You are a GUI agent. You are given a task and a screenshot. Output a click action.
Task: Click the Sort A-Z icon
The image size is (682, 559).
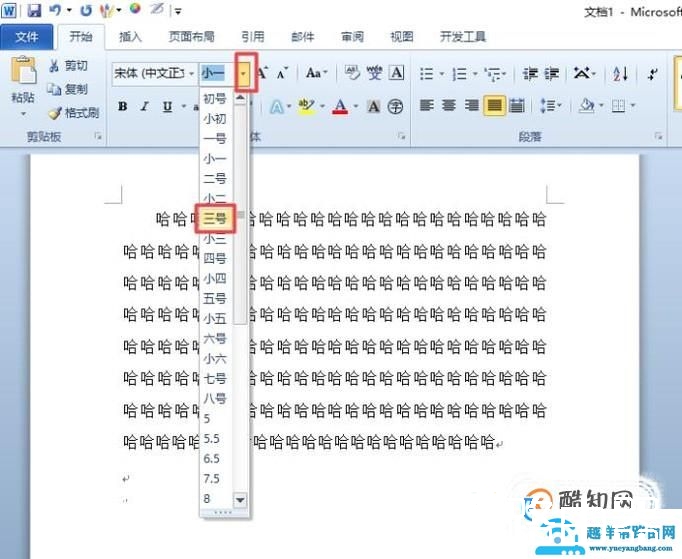[620, 74]
